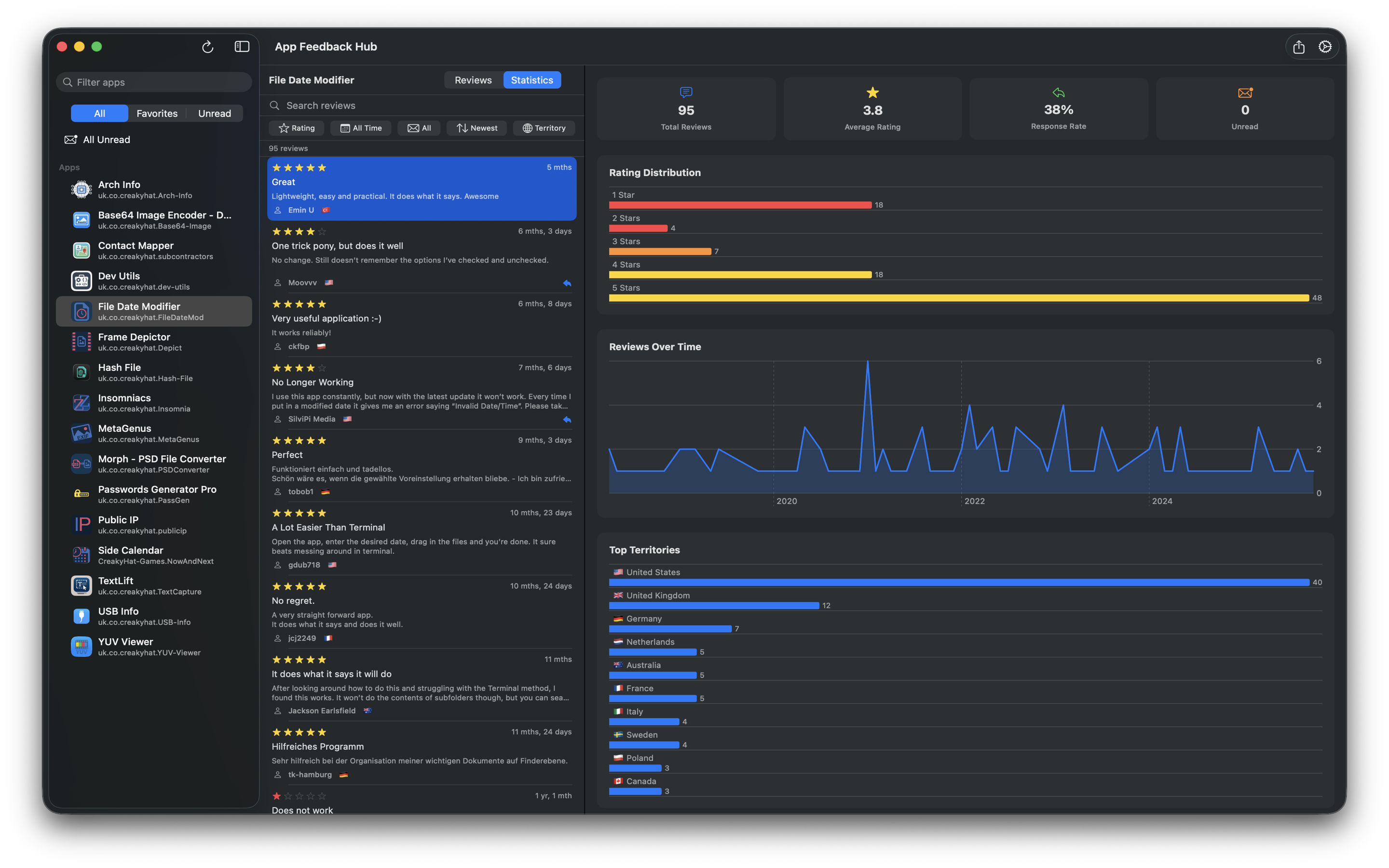Toggle the sidebar visibility icon
1389x868 pixels.
[242, 46]
